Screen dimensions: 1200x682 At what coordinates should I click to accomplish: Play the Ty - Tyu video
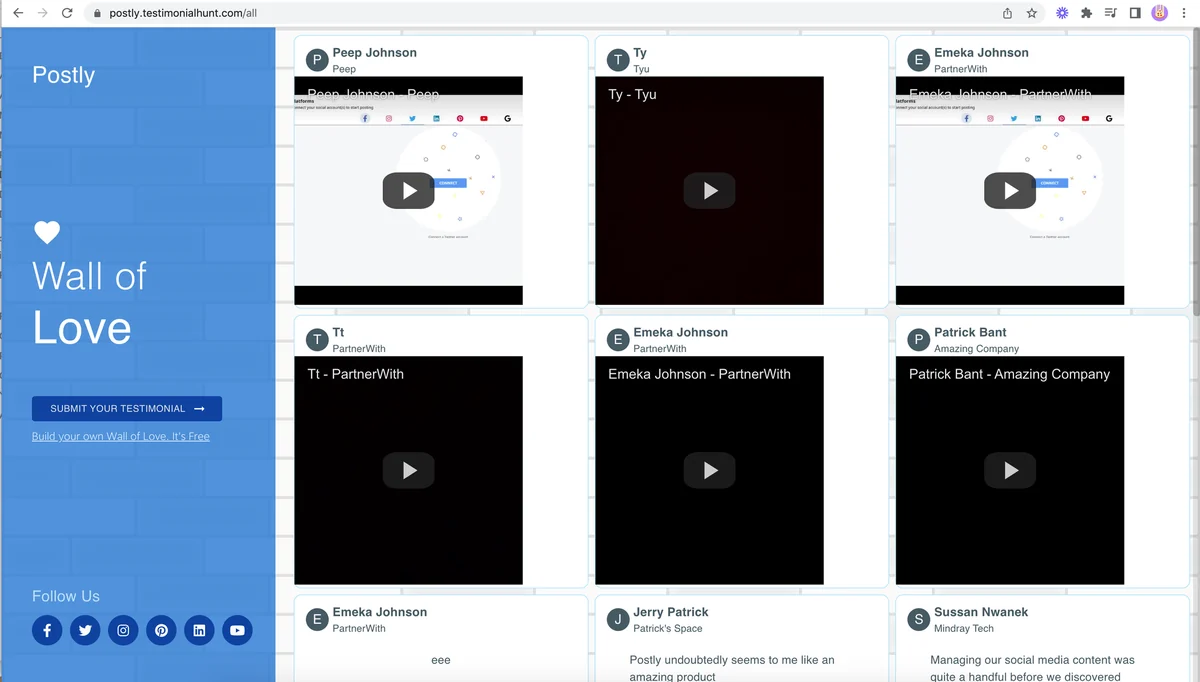710,191
